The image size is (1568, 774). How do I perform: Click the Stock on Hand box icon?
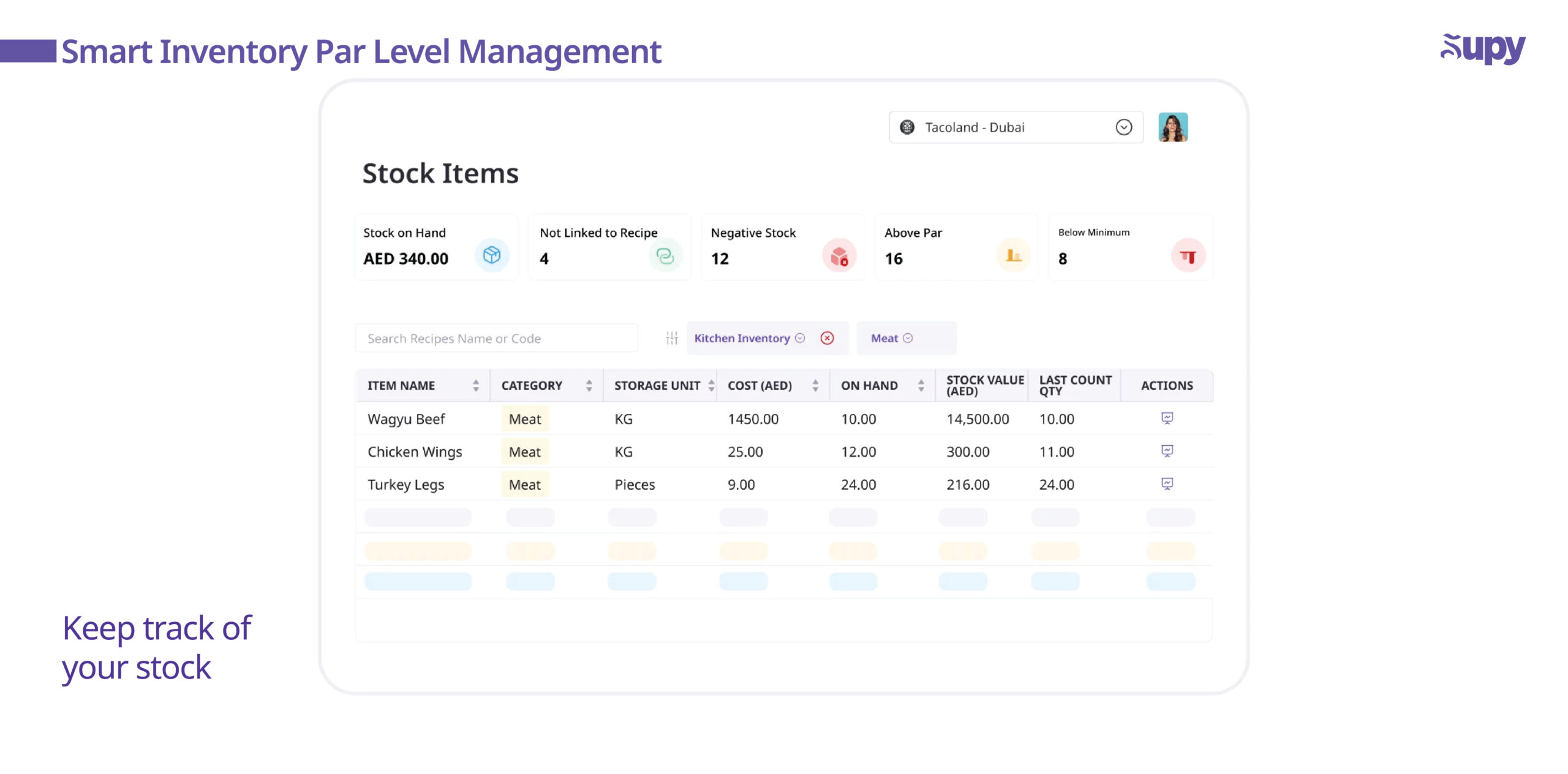pyautogui.click(x=492, y=255)
